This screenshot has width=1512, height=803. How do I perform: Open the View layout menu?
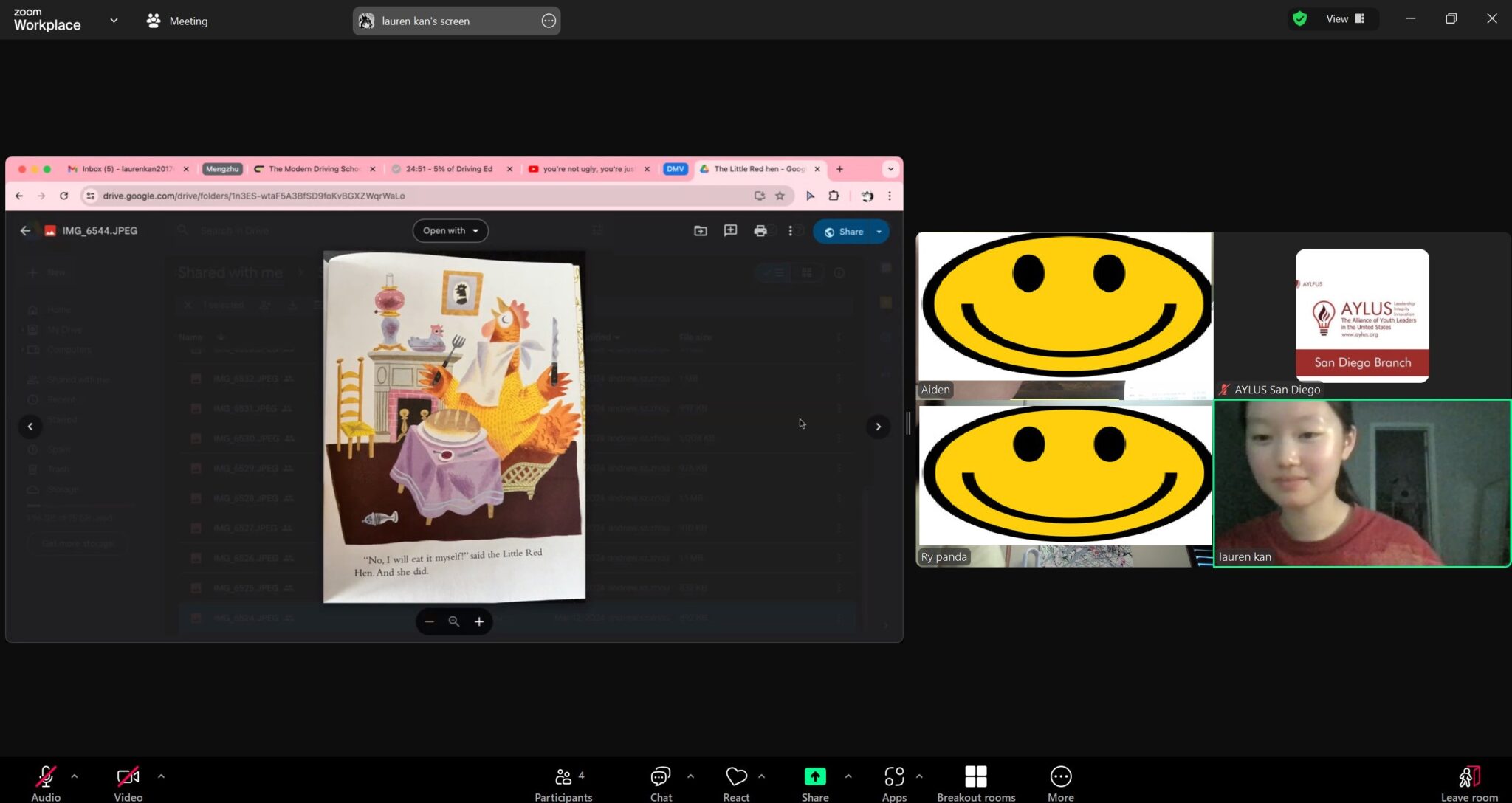[1345, 19]
